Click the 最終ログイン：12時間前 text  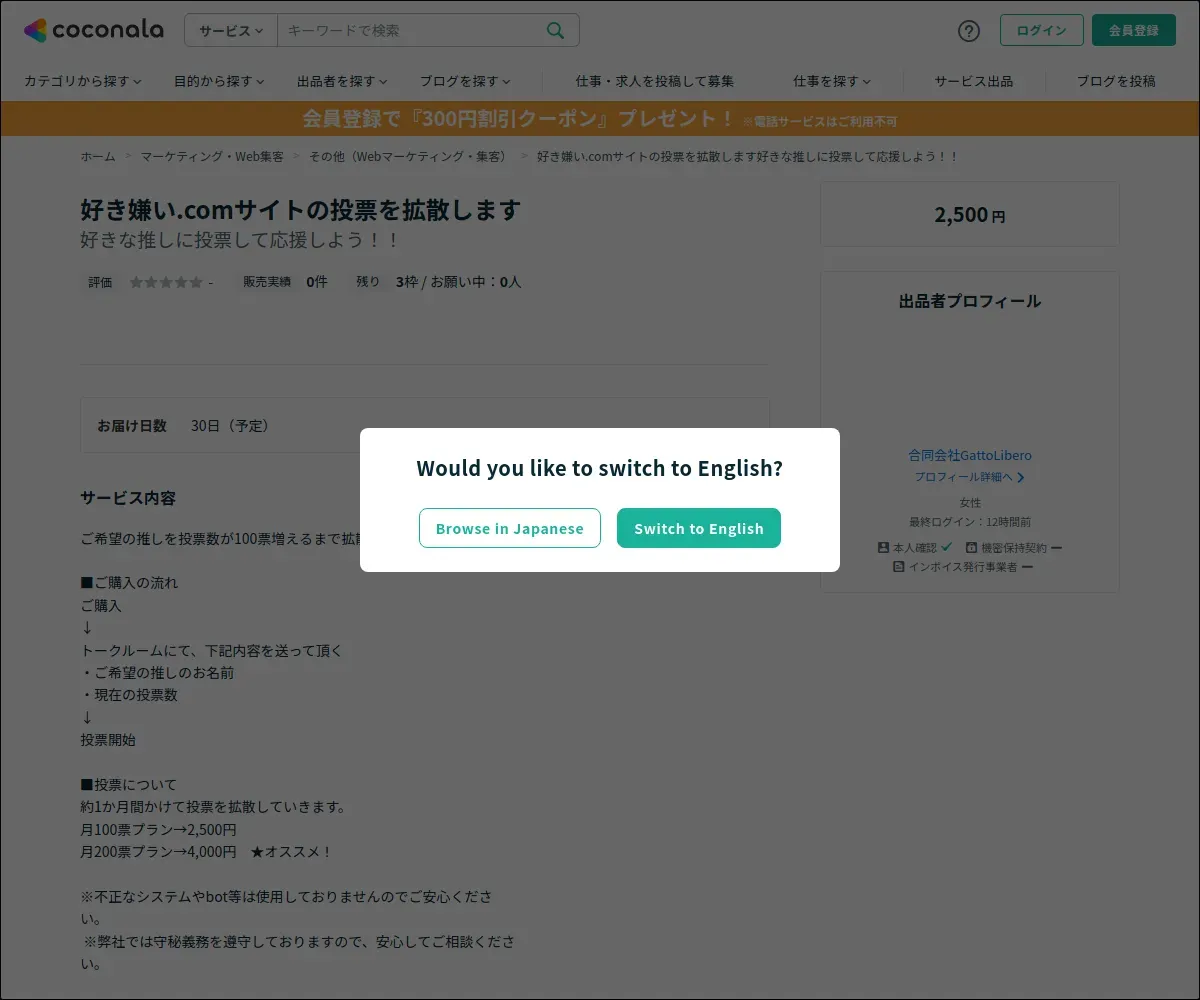970,522
